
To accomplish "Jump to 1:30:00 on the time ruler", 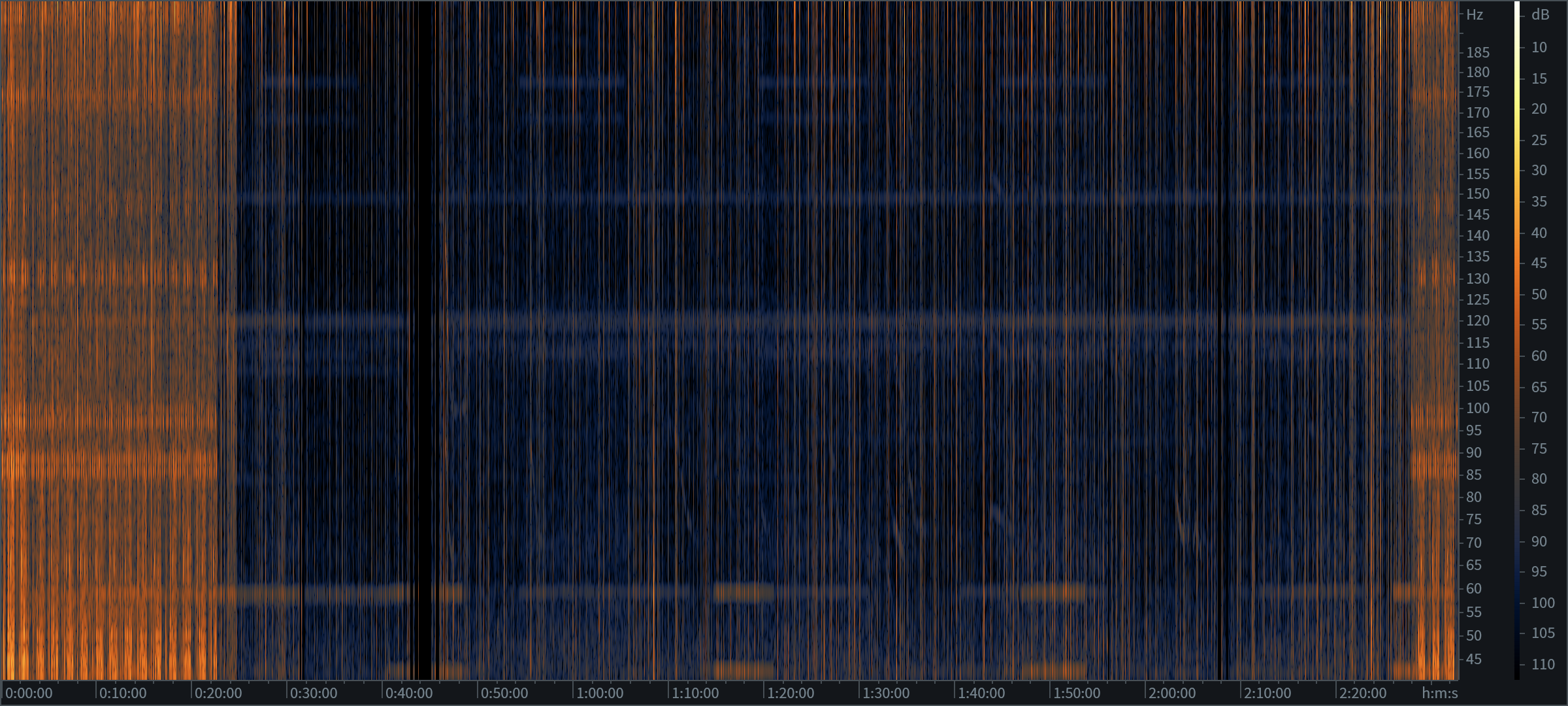I will click(x=885, y=693).
